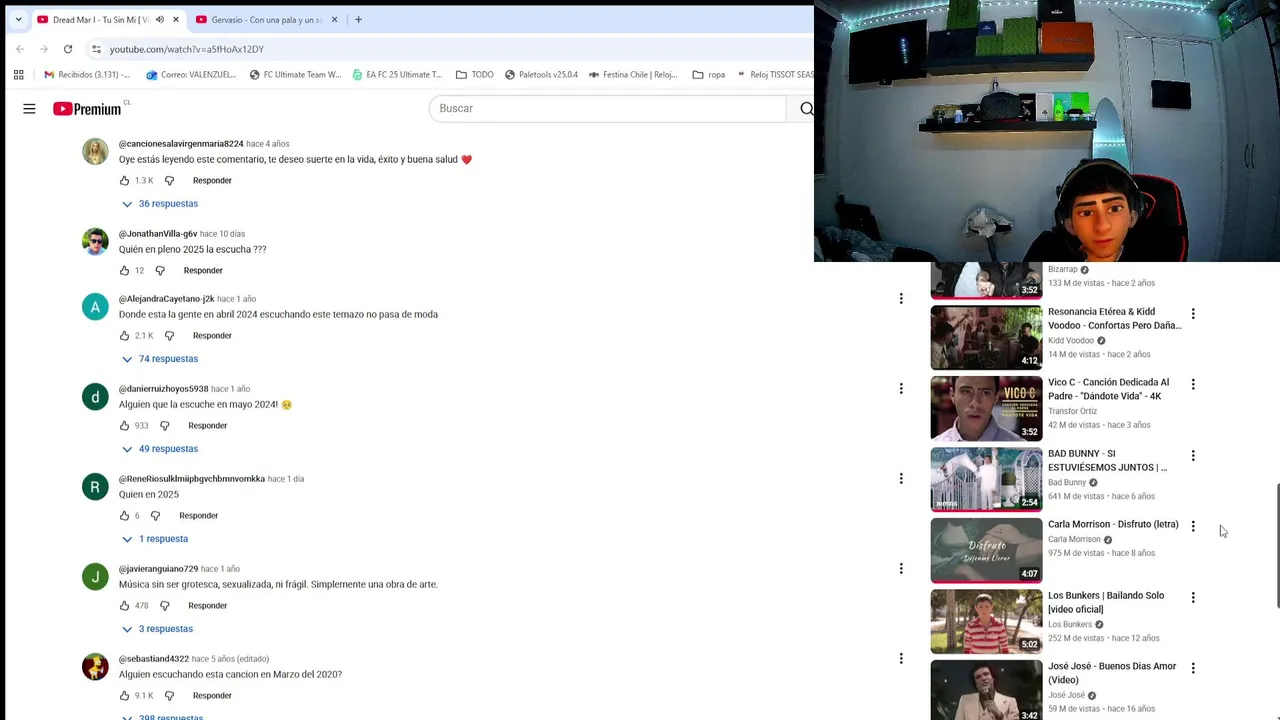Reply to danierruizhoyos5938 comment
Screen dimensions: 1280x720
[208, 426]
